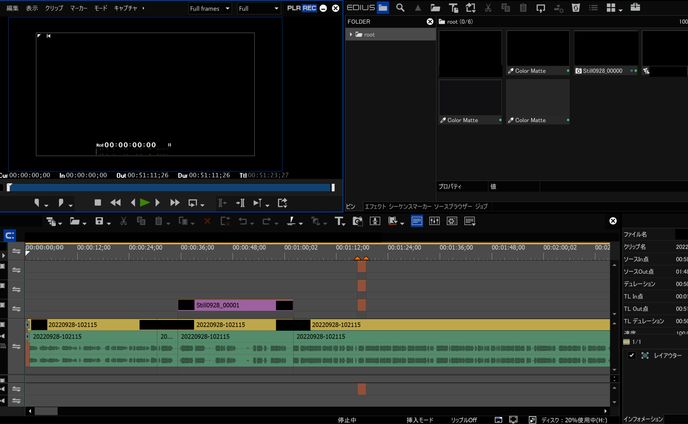Switch to the ソースブラウザー tab
688x424 pixels.
453,206
